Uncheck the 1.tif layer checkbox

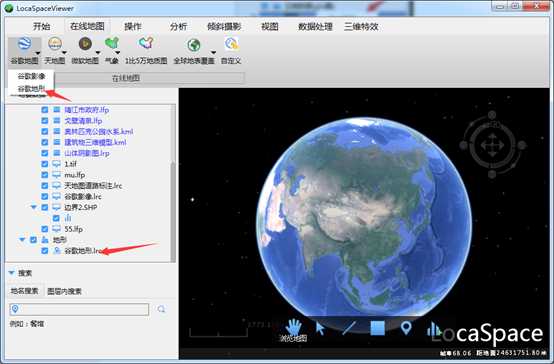tap(45, 164)
